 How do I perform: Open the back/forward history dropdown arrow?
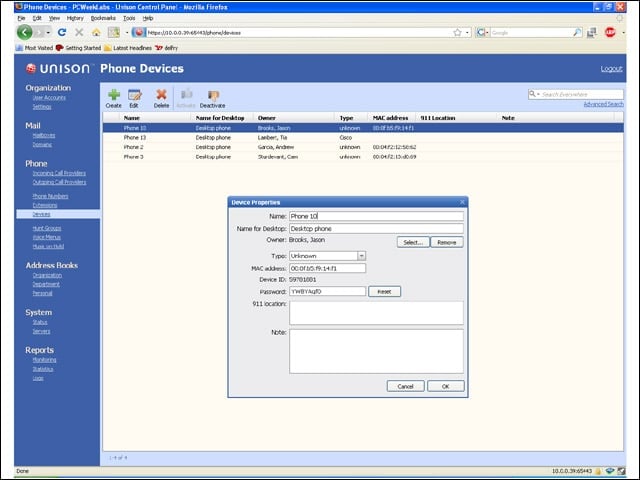click(49, 32)
